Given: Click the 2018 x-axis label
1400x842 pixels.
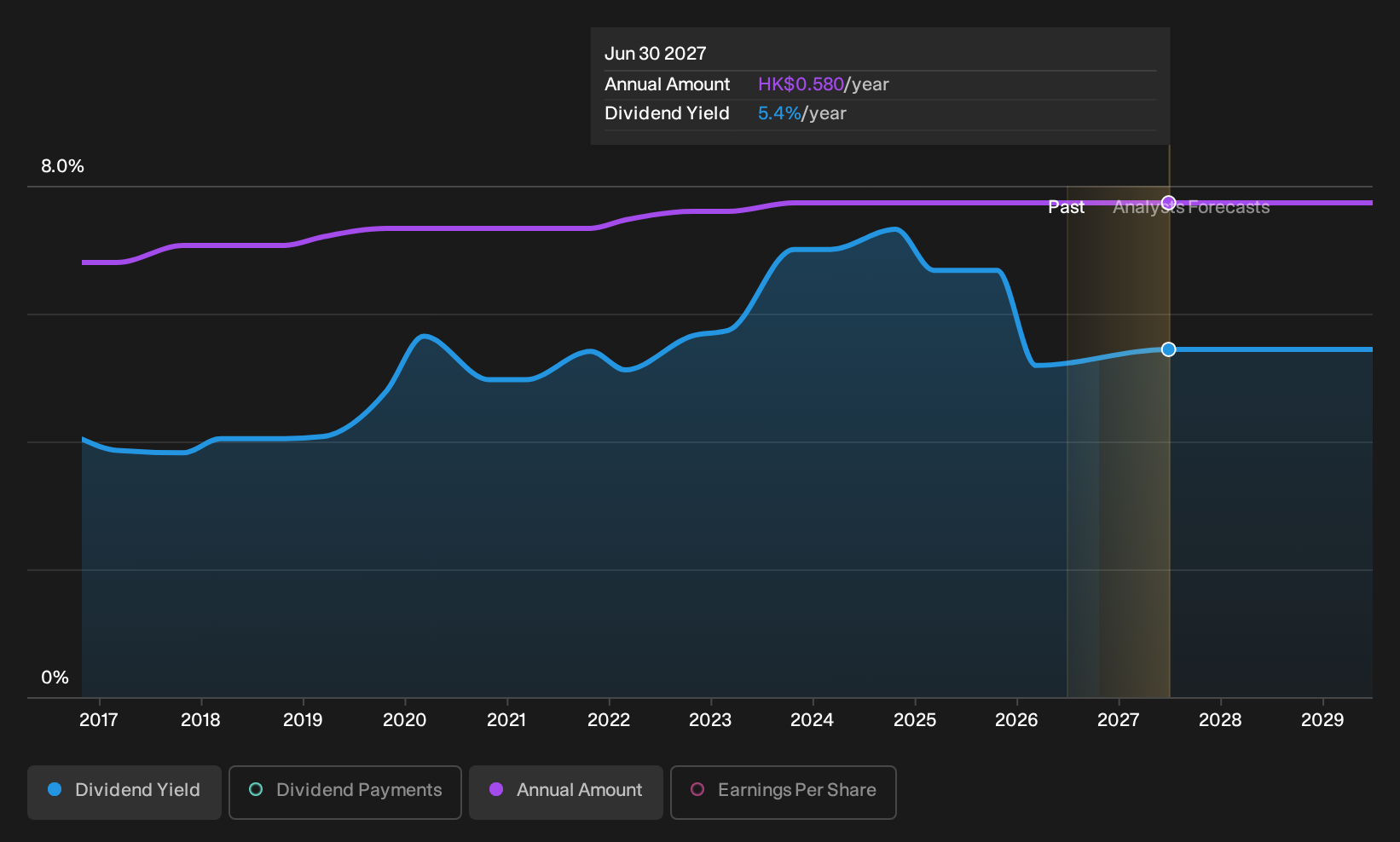Looking at the screenshot, I should pyautogui.click(x=200, y=720).
